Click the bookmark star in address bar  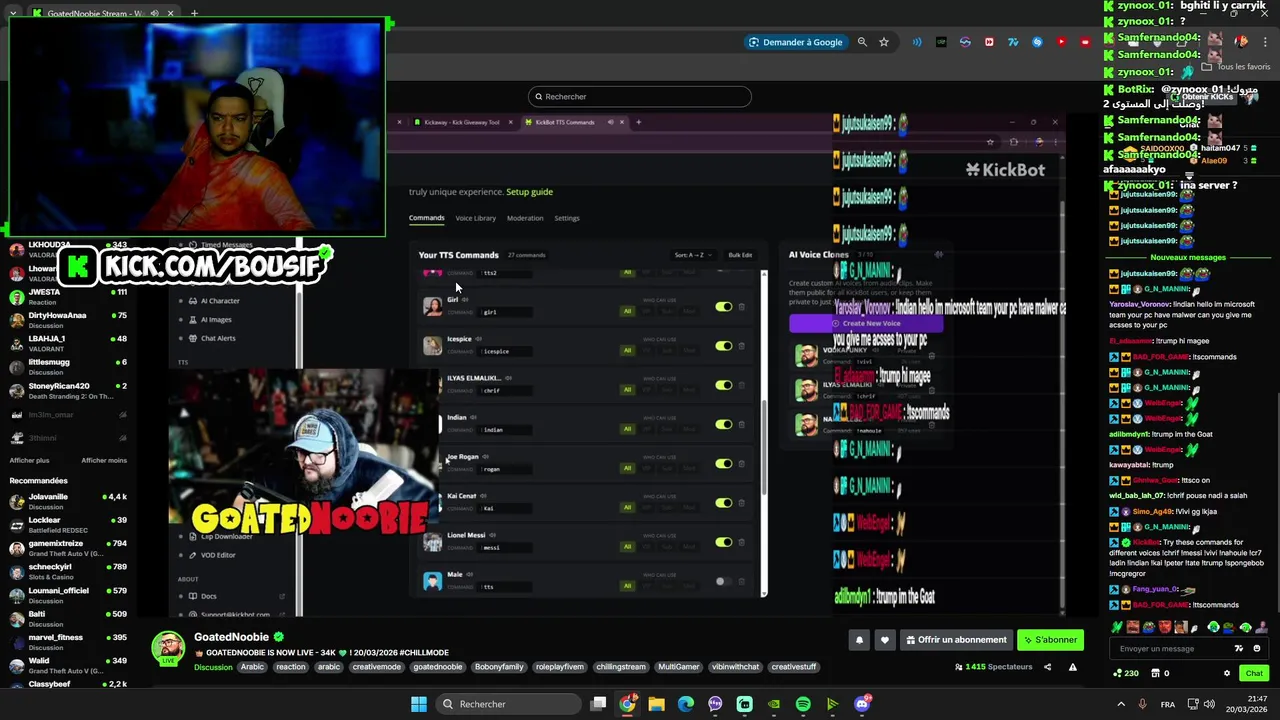[884, 42]
